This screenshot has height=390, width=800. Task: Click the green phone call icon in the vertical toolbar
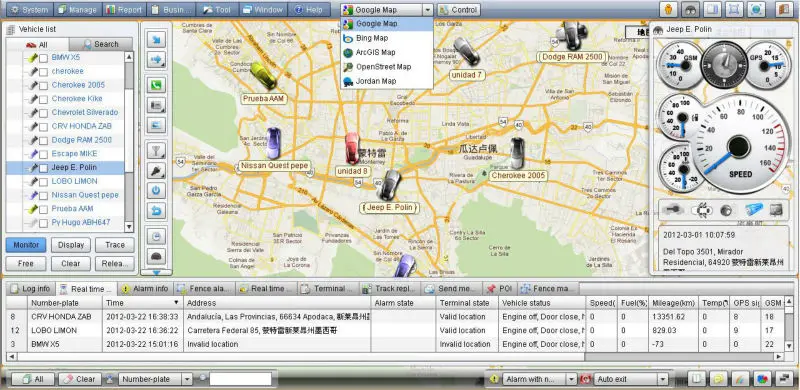point(156,84)
